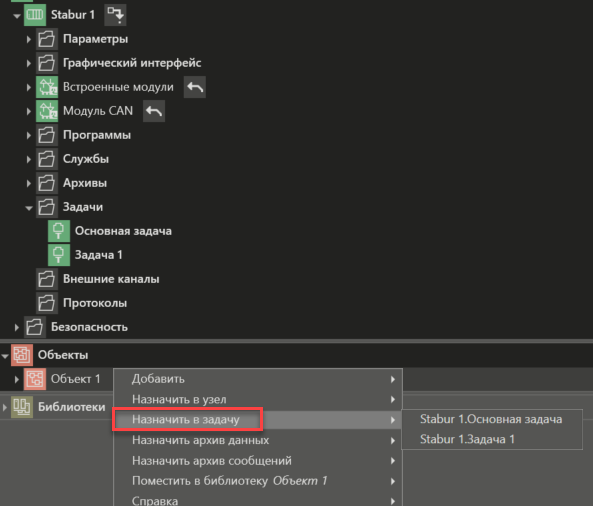Click the Stabur 1 node icon

point(35,15)
